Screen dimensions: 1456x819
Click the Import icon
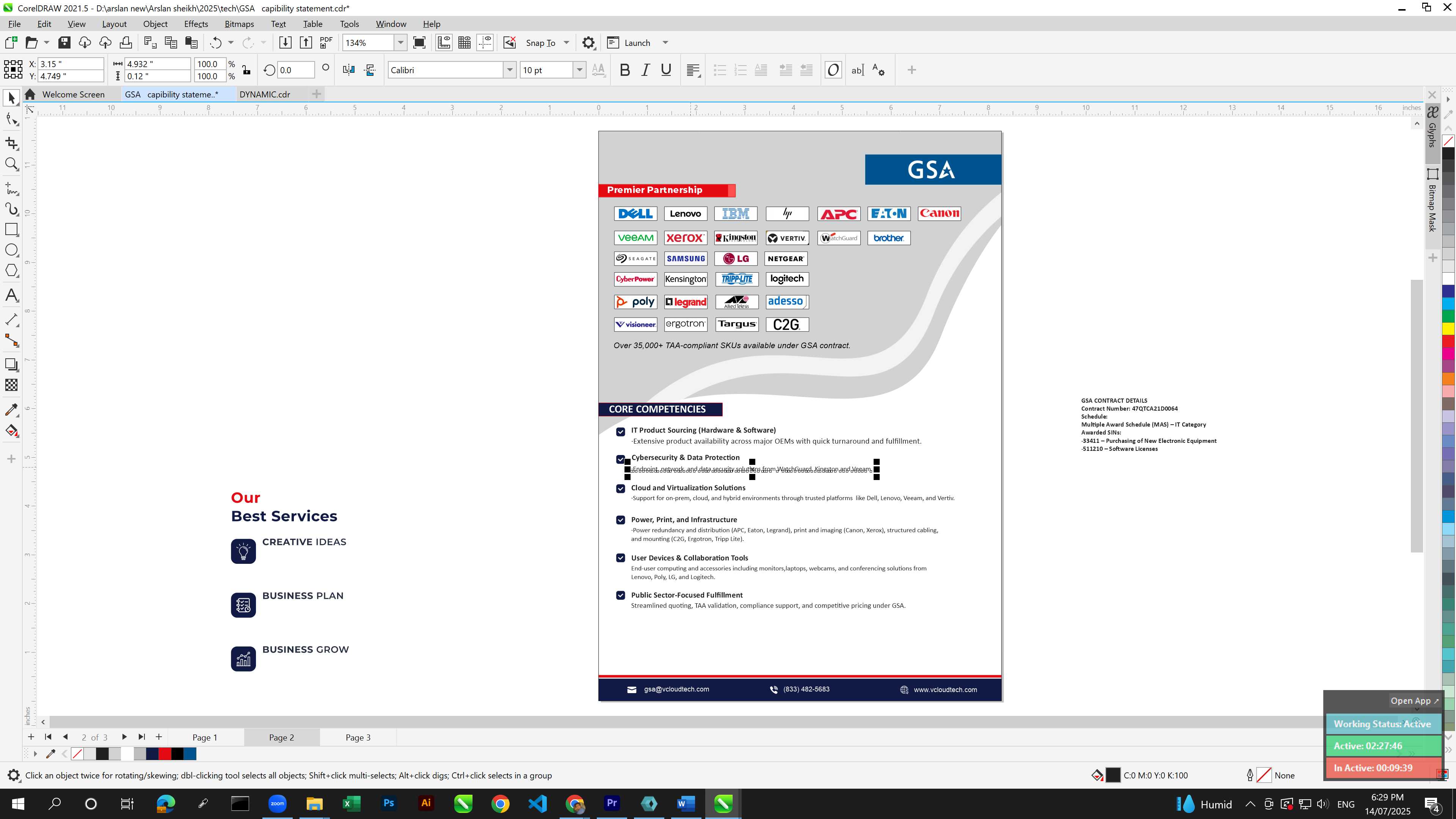285,43
